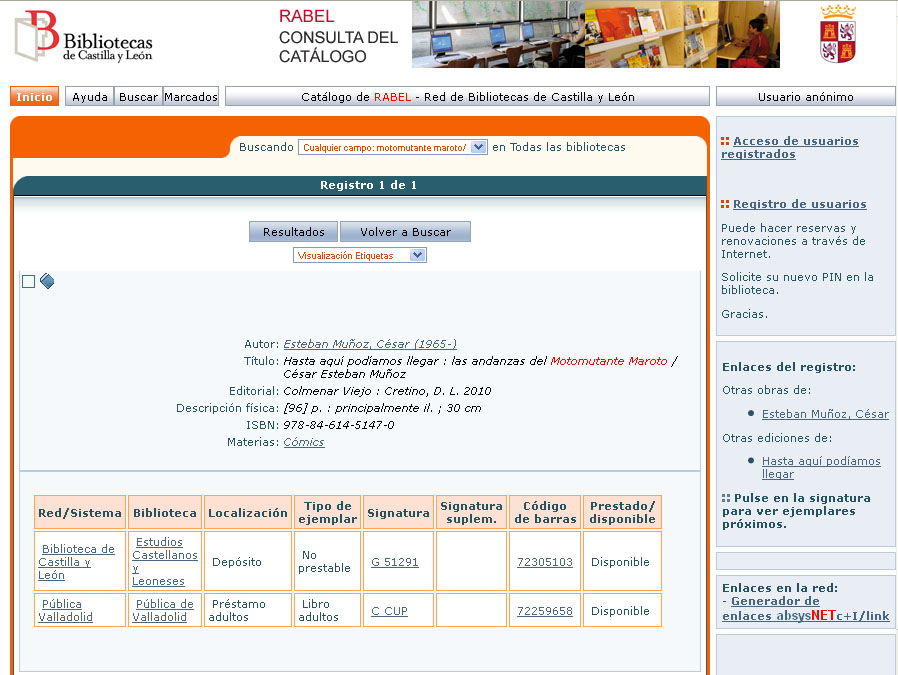Click the blue diamond record icon
The image size is (898, 675).
(47, 281)
